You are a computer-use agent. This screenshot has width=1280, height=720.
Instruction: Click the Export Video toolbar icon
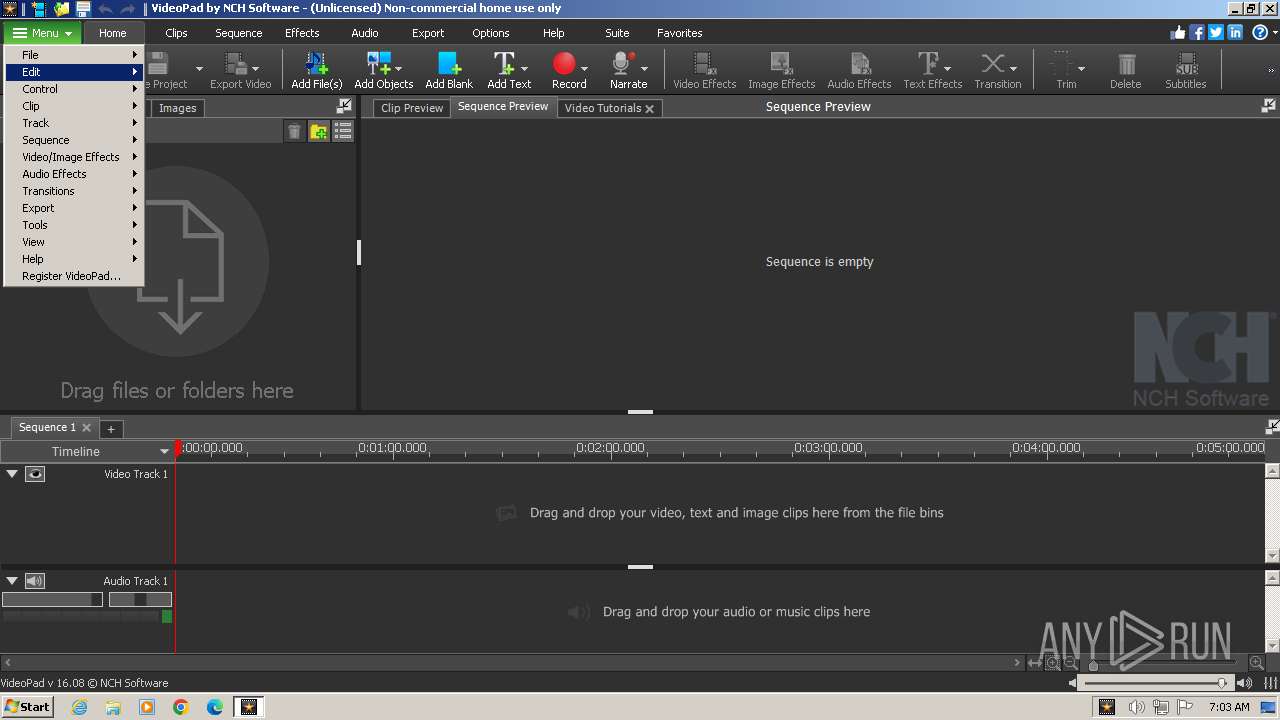236,65
